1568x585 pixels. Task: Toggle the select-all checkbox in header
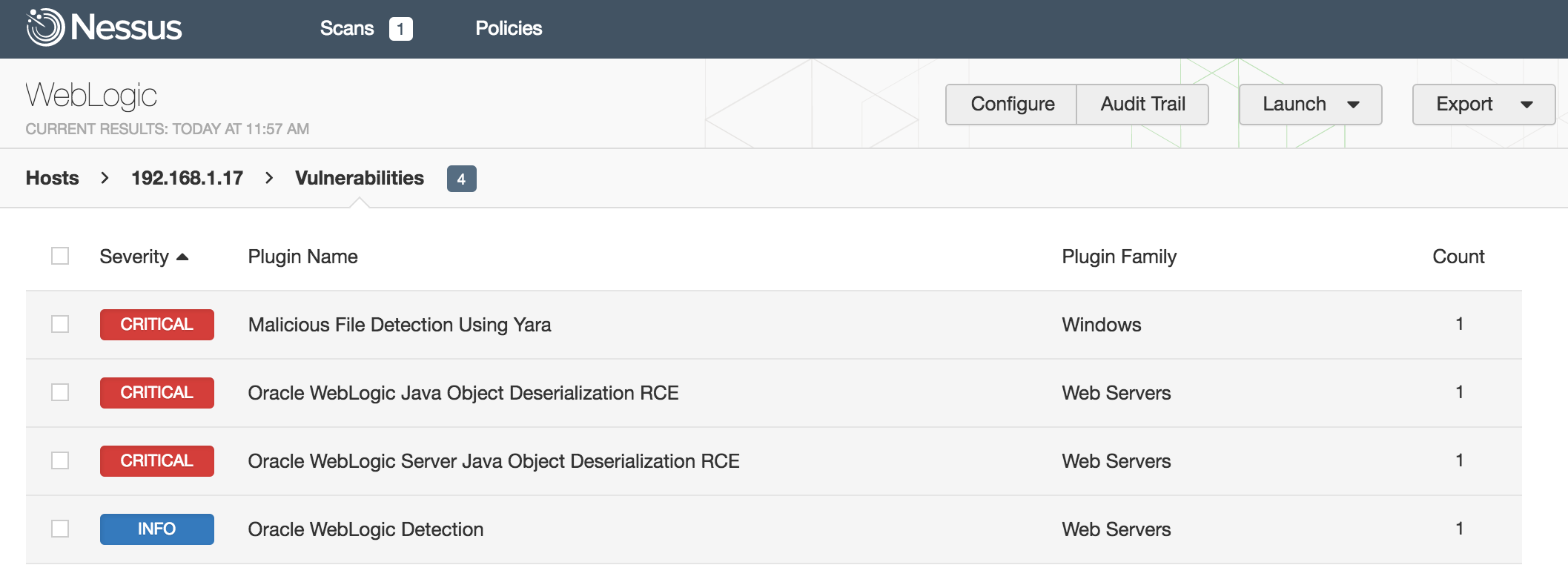point(60,256)
